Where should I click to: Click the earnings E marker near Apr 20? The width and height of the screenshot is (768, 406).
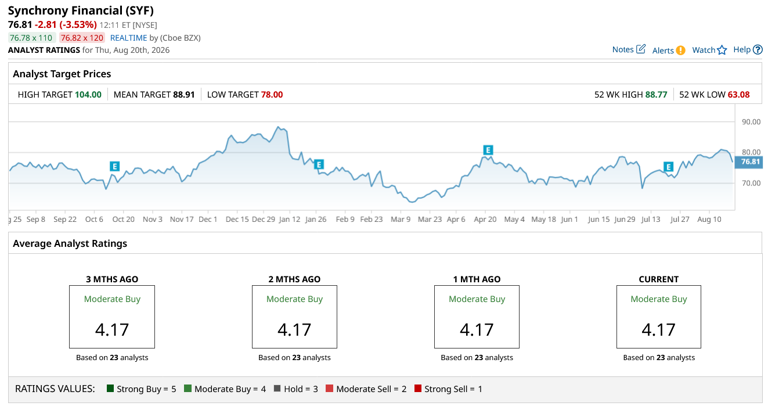[488, 150]
